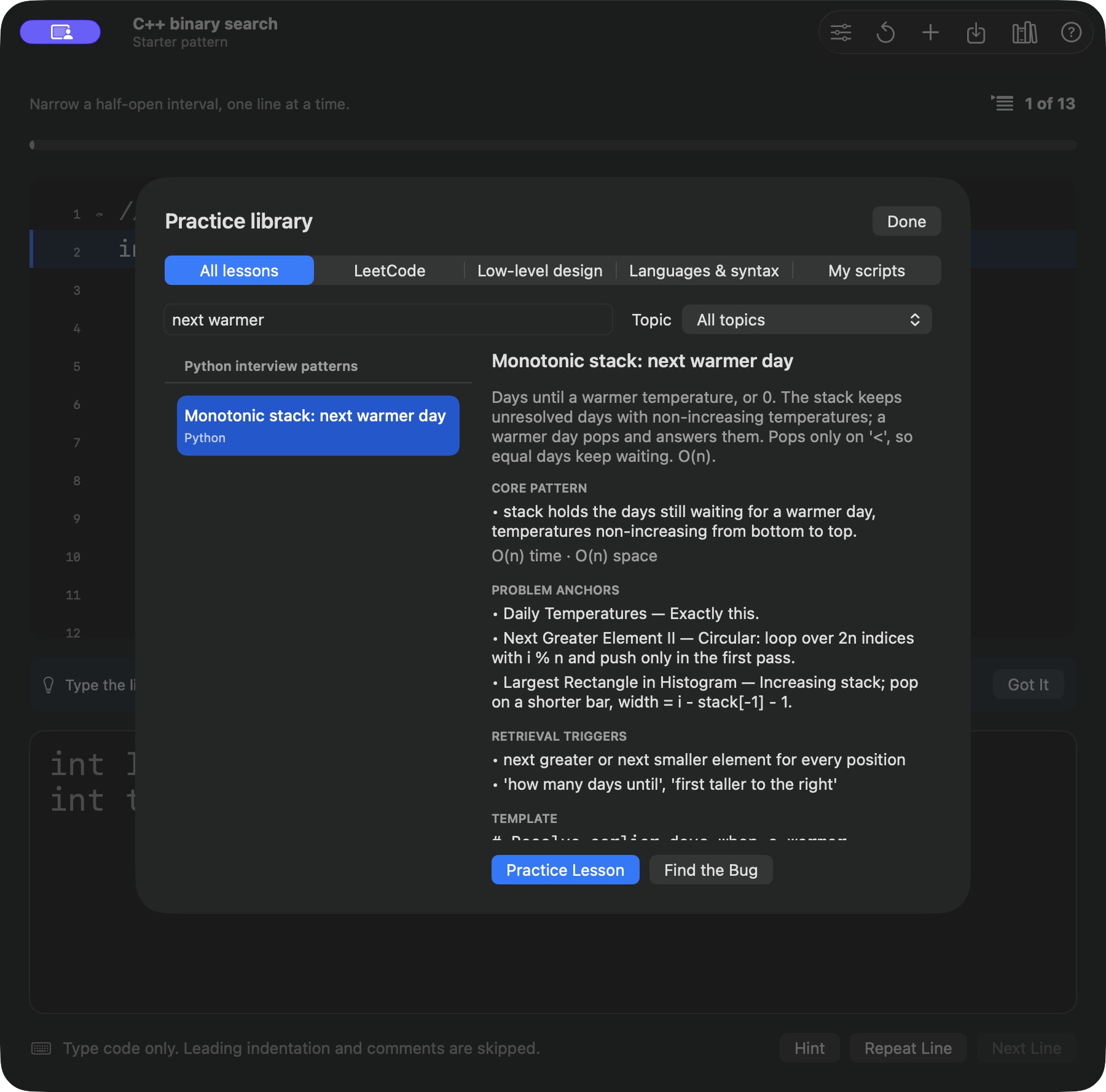
Task: Click the 'C++ binary search' title
Action: tap(205, 23)
